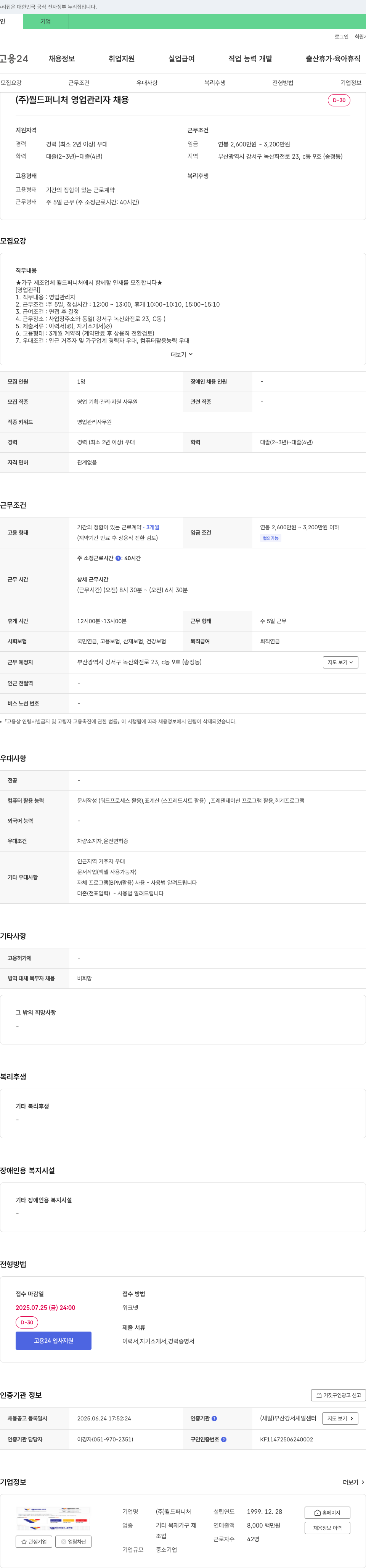Open the company 홈페이지 button
This screenshot has width=366, height=1568.
327,1513
